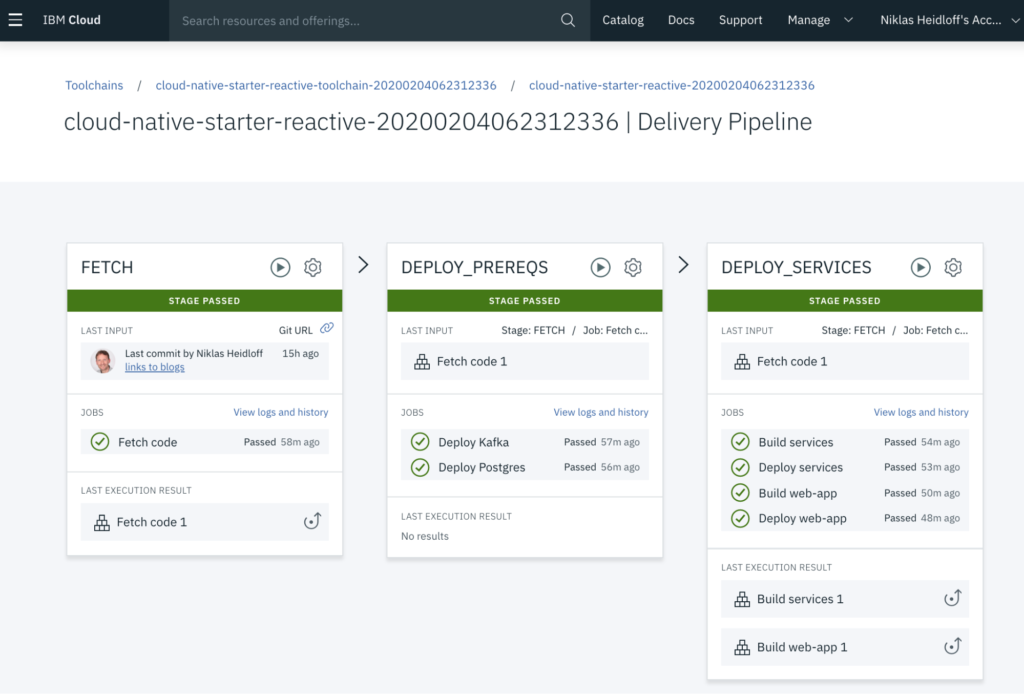Click Fetch code passed checkmark icon
Screen dimensions: 1024x694
click(100, 442)
